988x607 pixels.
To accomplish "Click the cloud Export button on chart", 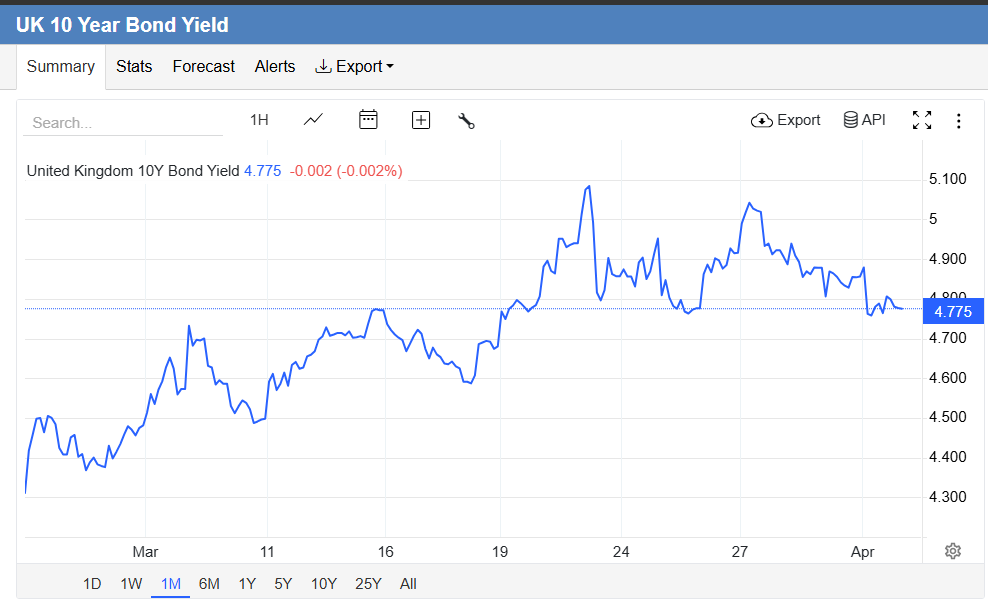I will [786, 120].
